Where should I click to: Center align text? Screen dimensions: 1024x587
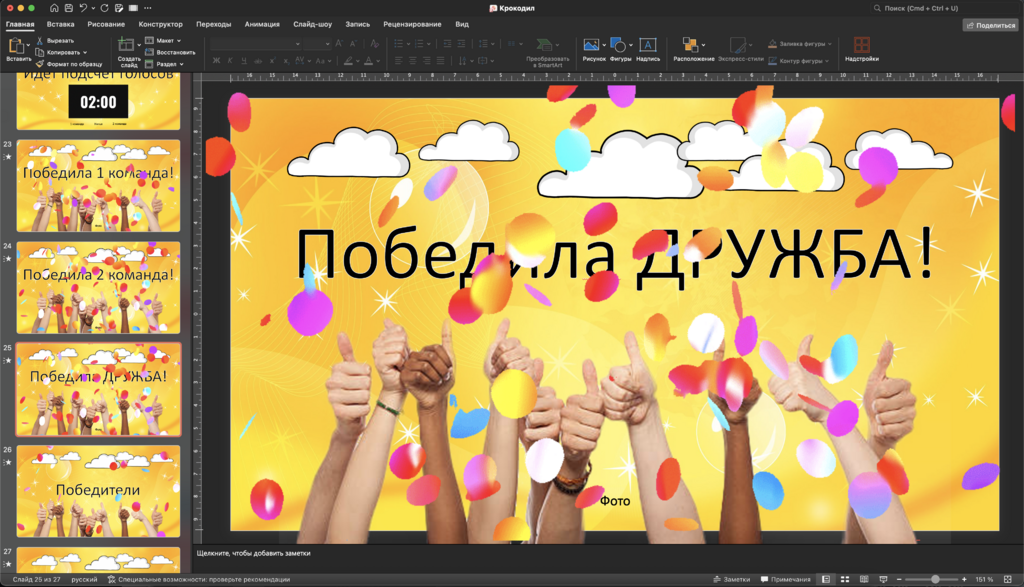coord(412,61)
